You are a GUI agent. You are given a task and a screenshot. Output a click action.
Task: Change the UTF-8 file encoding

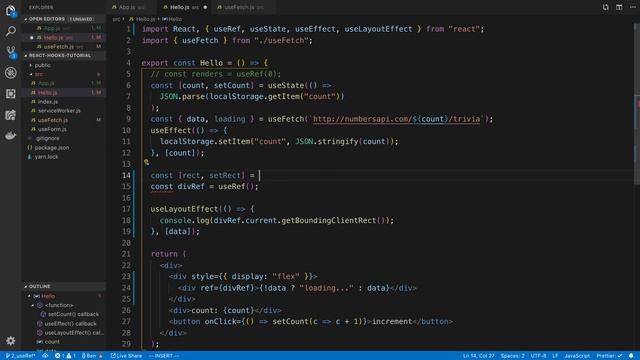coord(538,356)
